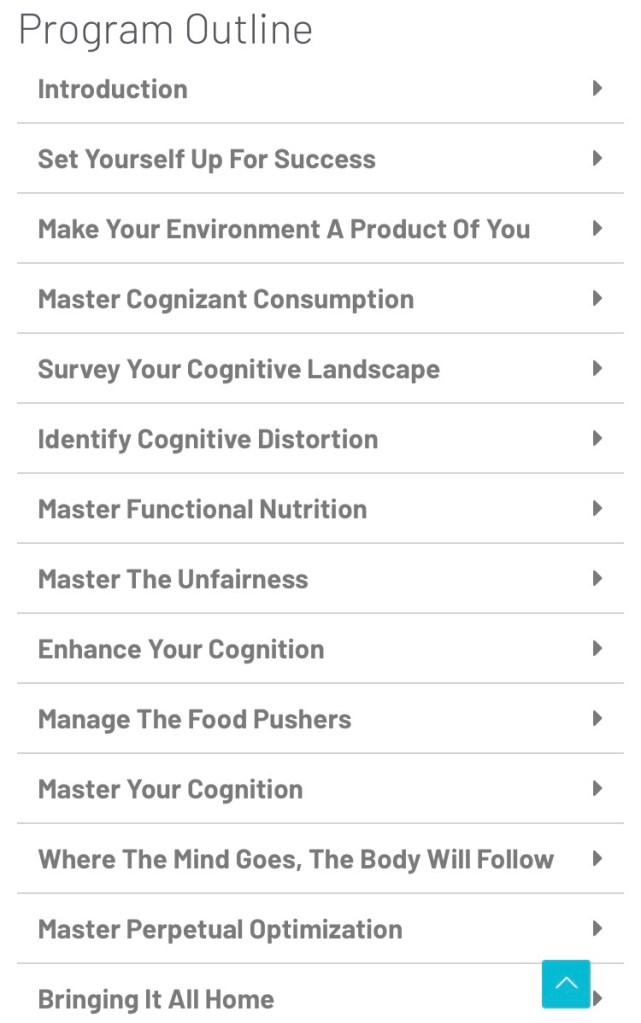Click the scroll-to-top arrow button
Image resolution: width=641 pixels, height=1023 pixels.
566,984
